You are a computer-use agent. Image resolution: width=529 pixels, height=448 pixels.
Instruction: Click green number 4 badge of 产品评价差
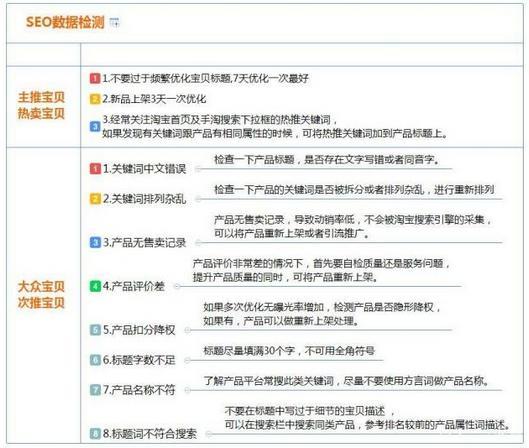95,286
